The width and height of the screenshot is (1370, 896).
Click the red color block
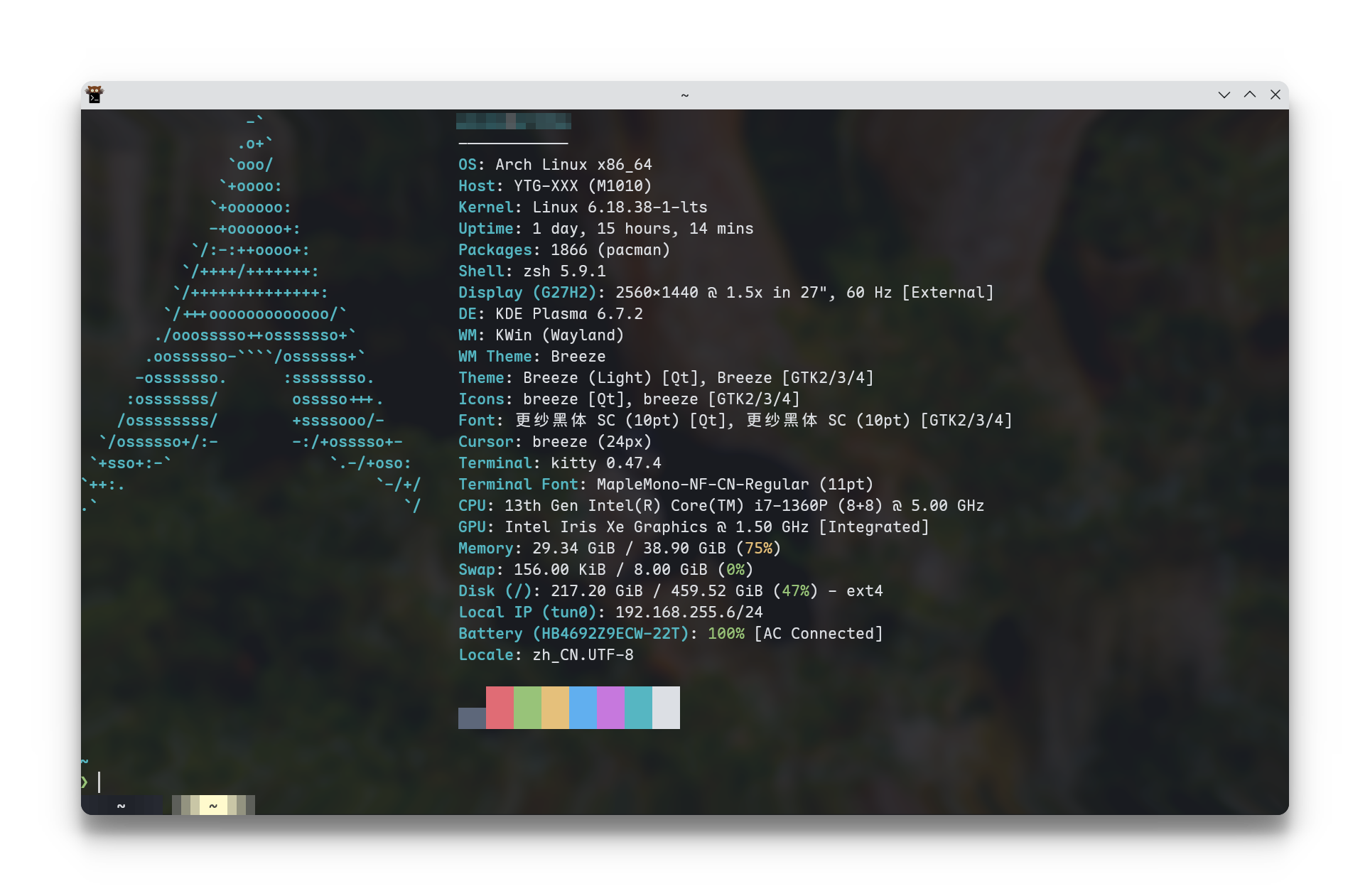point(500,708)
